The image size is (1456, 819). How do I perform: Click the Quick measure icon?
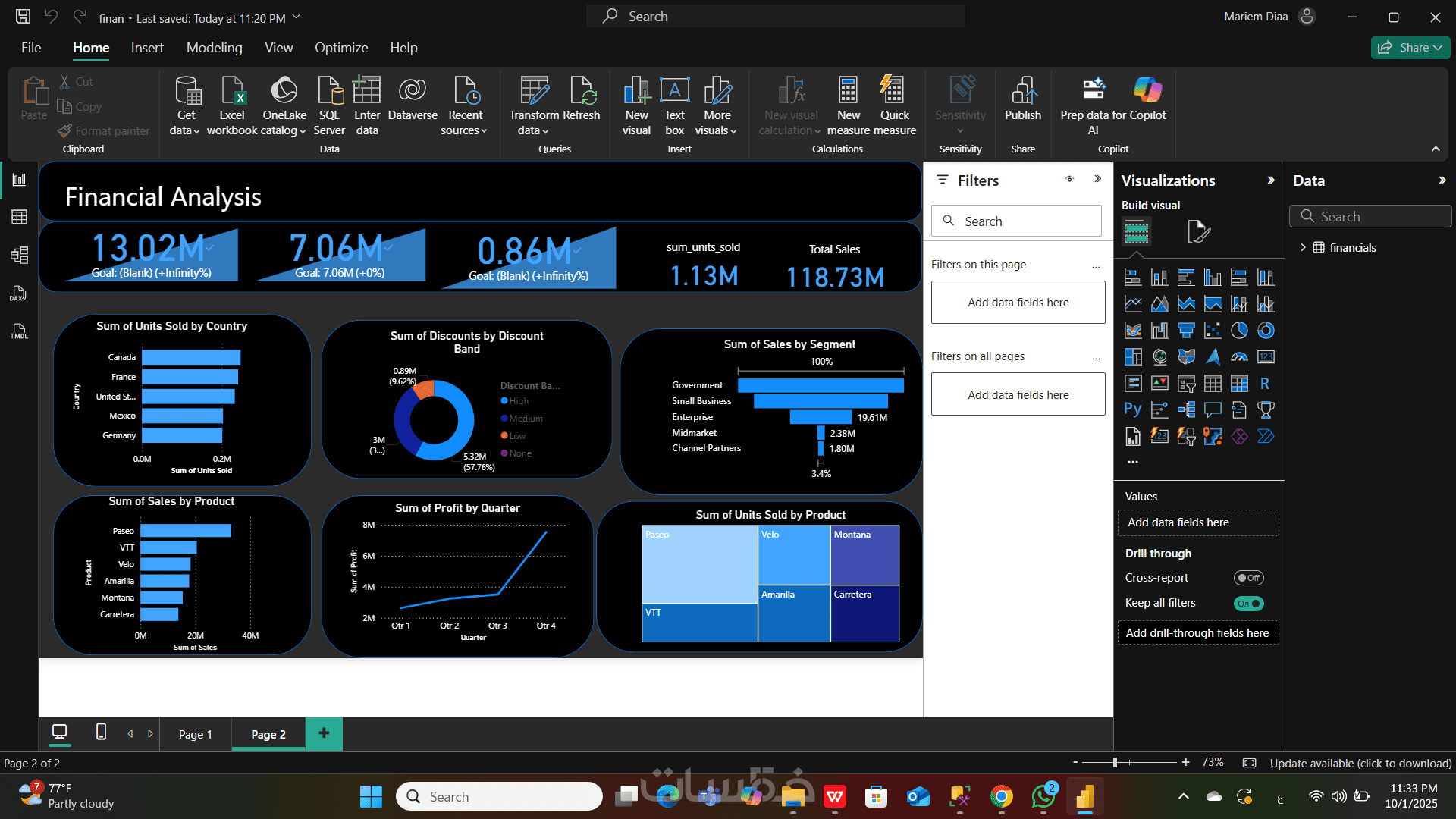(893, 91)
